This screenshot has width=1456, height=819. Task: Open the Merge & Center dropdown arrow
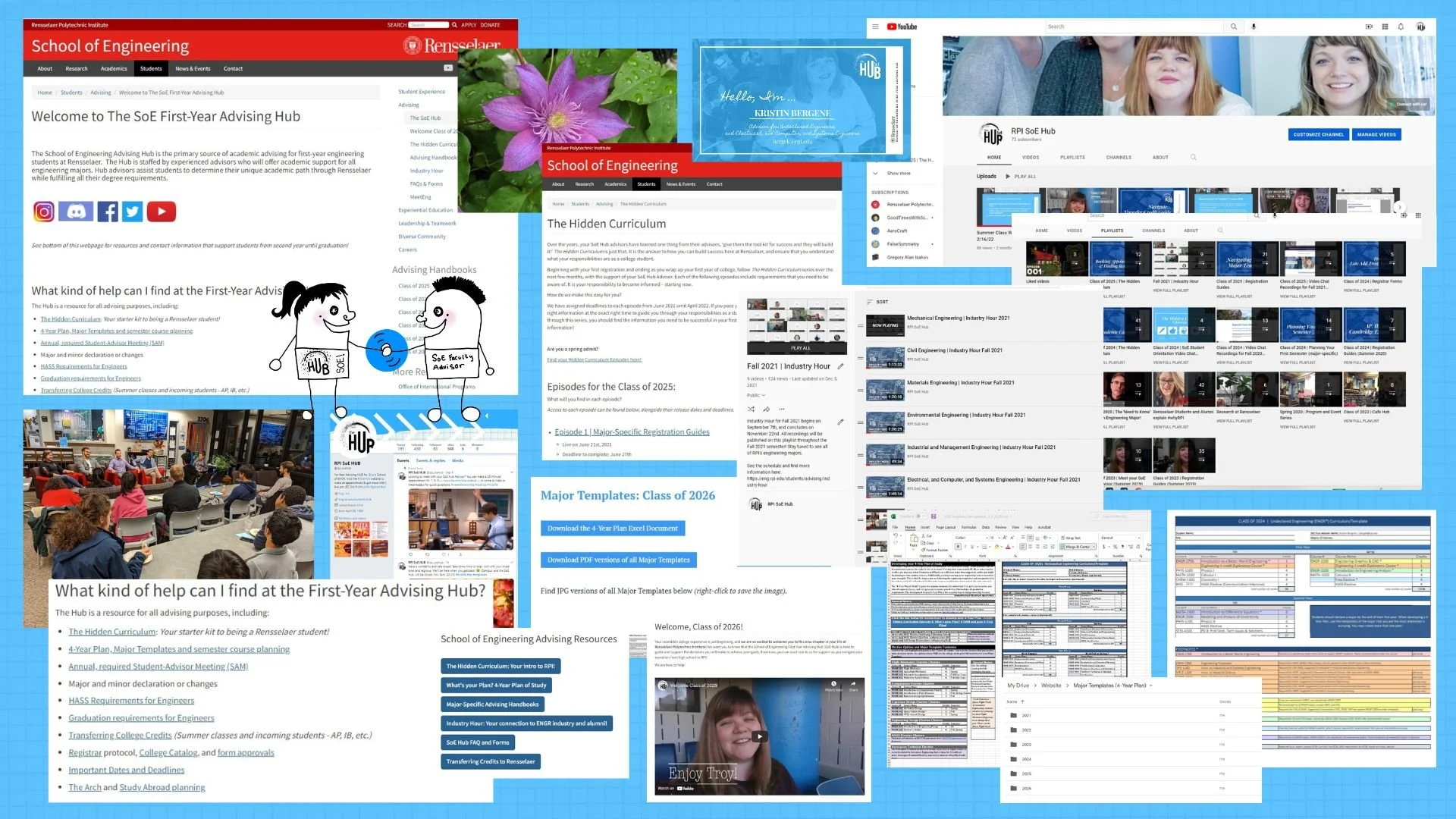tap(1094, 547)
